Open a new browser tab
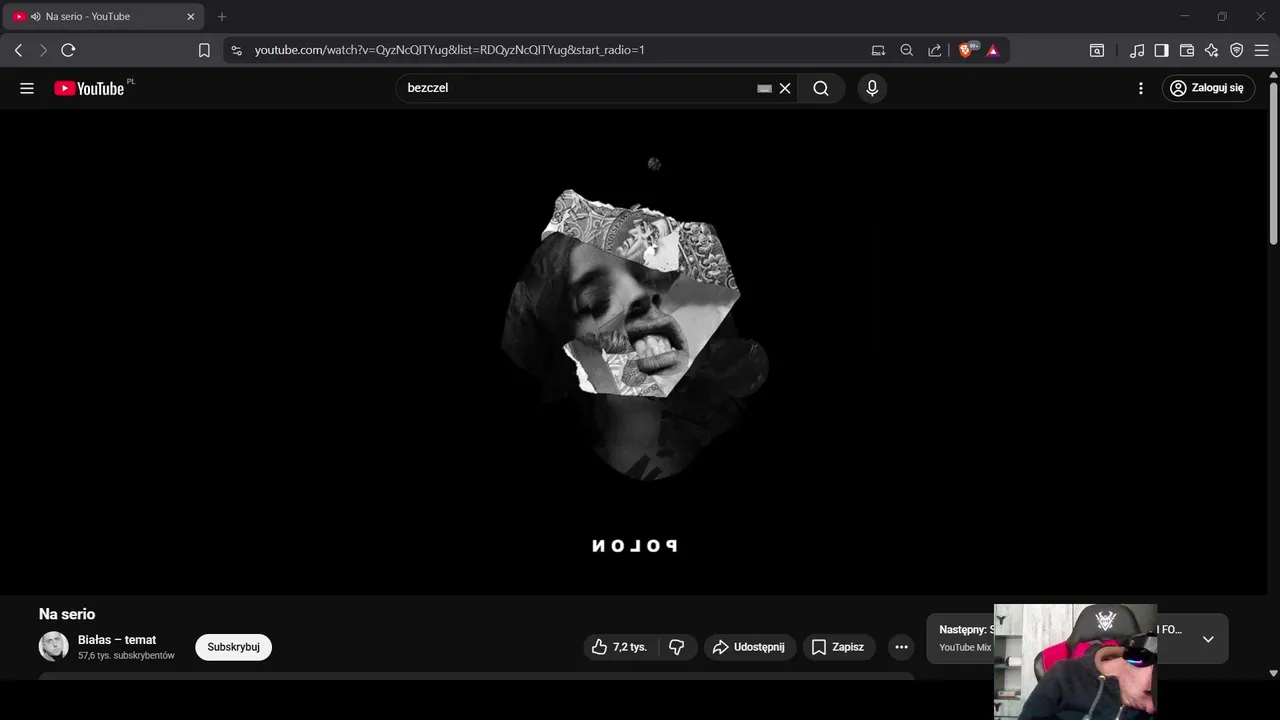The width and height of the screenshot is (1280, 720). (x=222, y=17)
